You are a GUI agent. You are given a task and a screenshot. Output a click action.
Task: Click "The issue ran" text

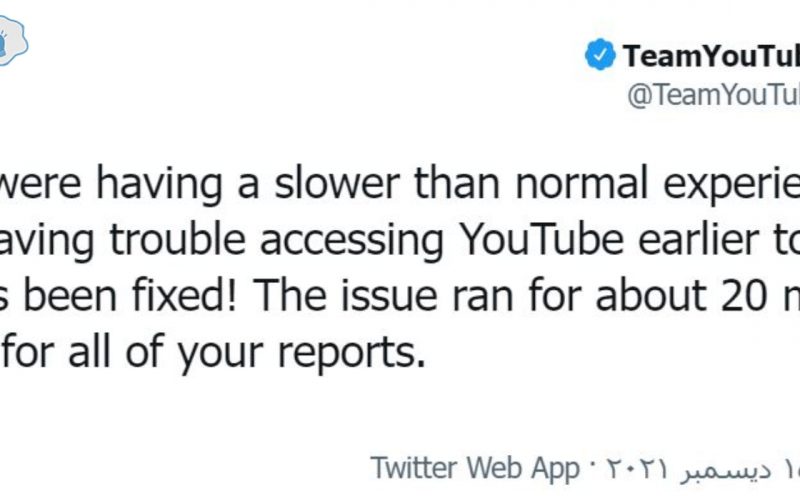click(383, 295)
